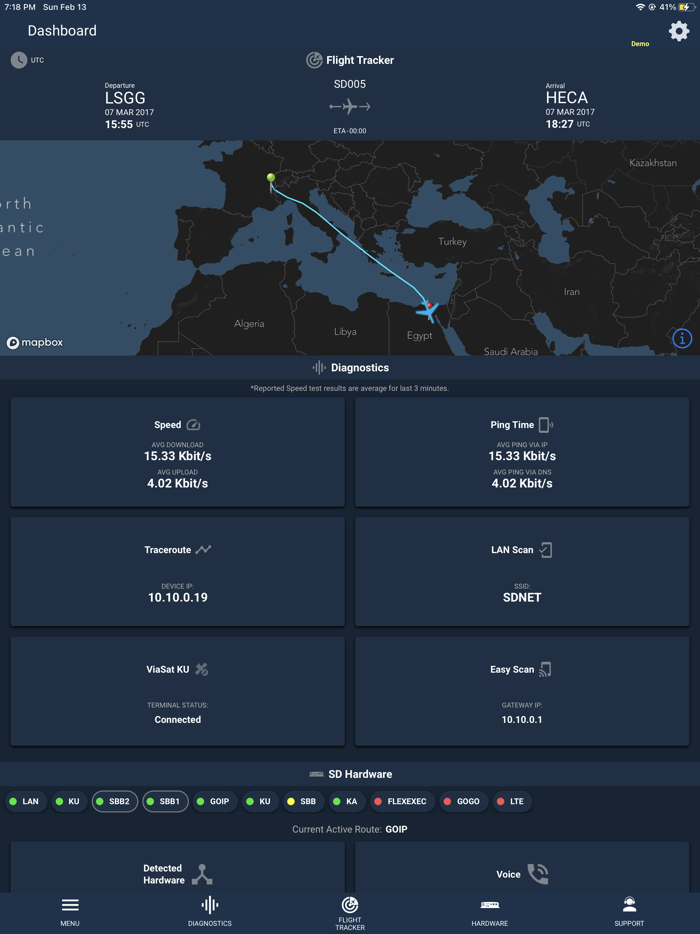Click the Speed gauge icon
Image resolution: width=700 pixels, height=934 pixels.
click(194, 425)
